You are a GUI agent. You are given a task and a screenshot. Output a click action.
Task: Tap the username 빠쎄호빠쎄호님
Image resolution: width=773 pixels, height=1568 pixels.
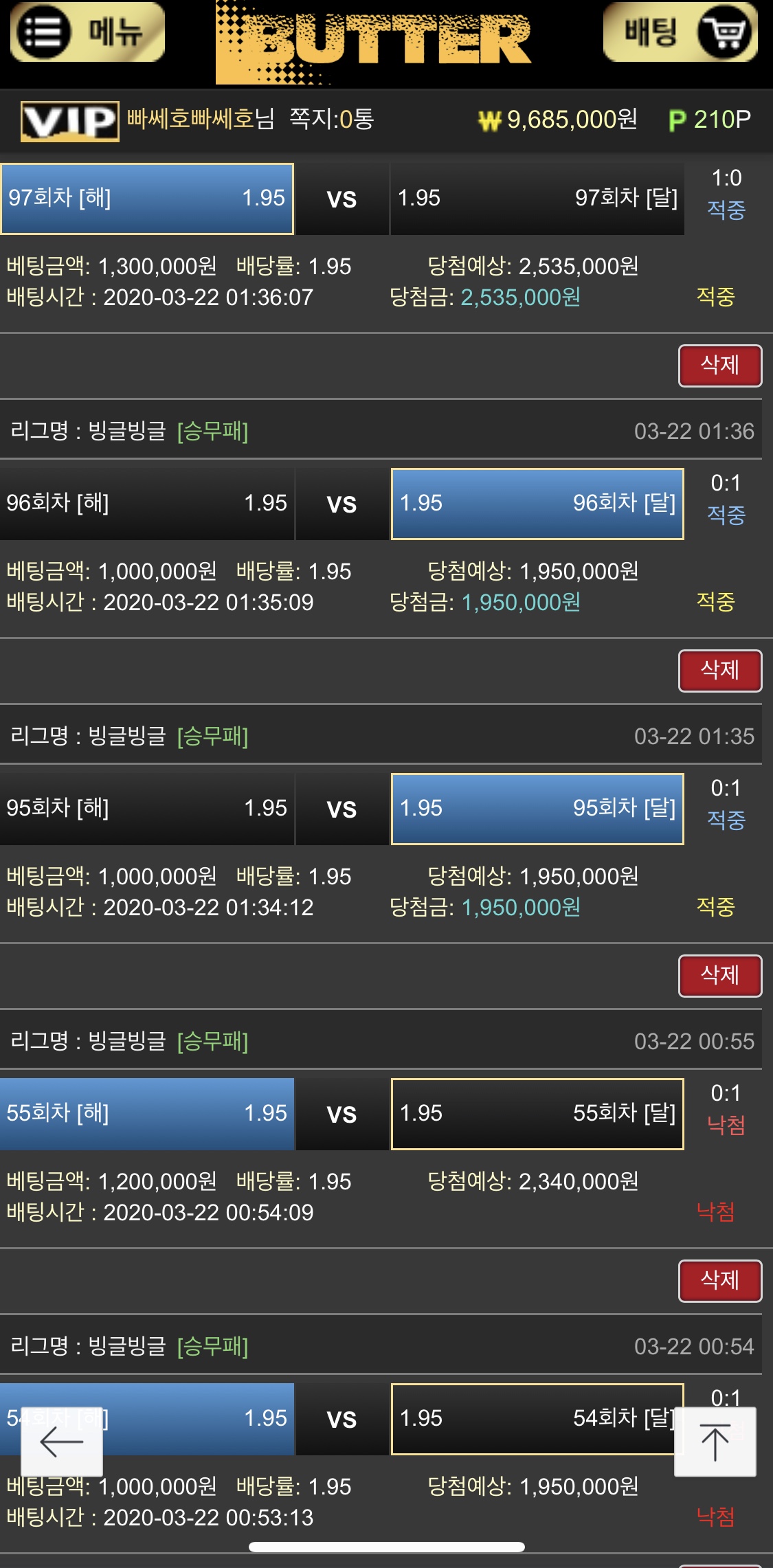click(x=201, y=120)
